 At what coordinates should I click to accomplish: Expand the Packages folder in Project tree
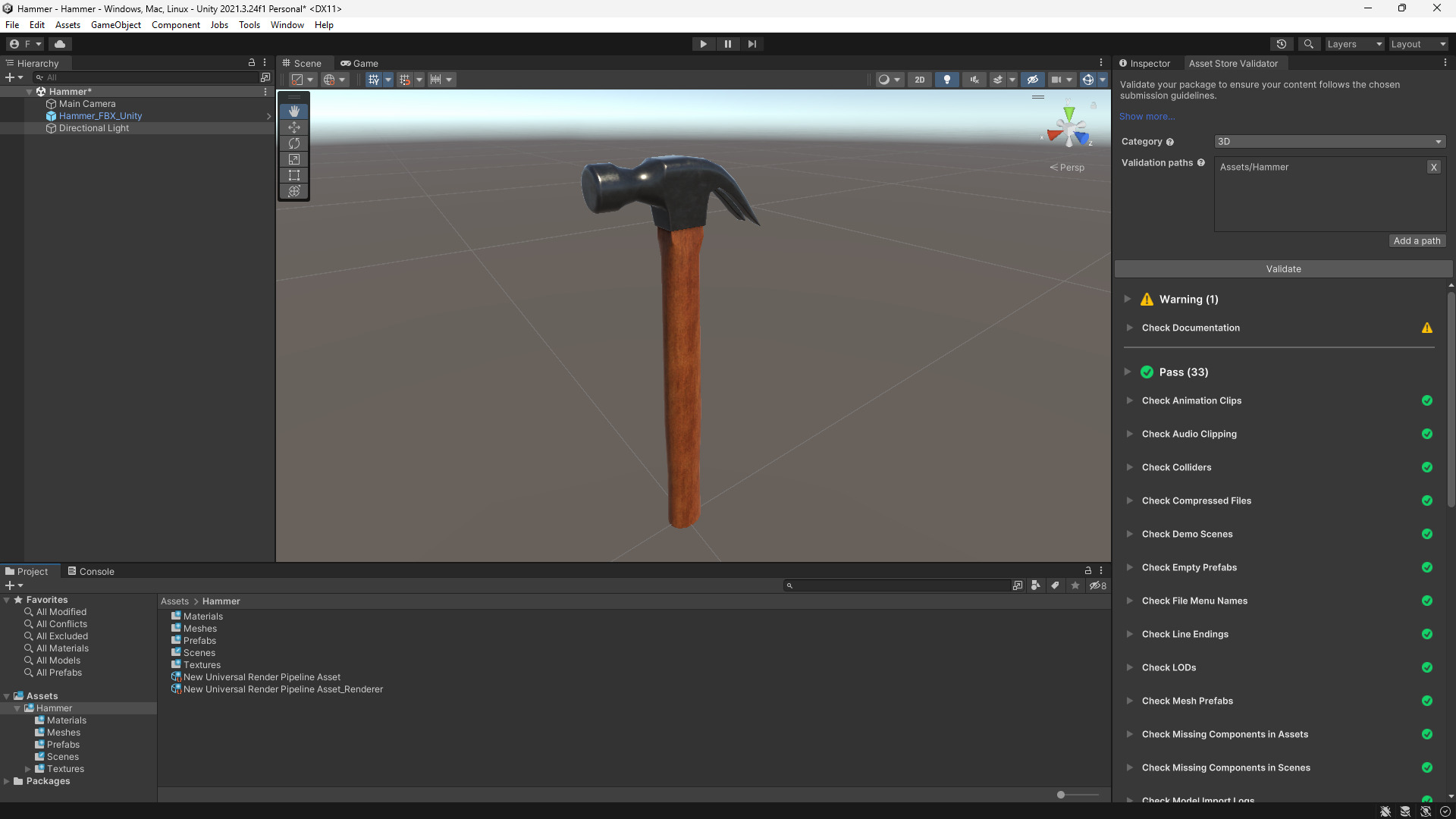click(x=7, y=781)
